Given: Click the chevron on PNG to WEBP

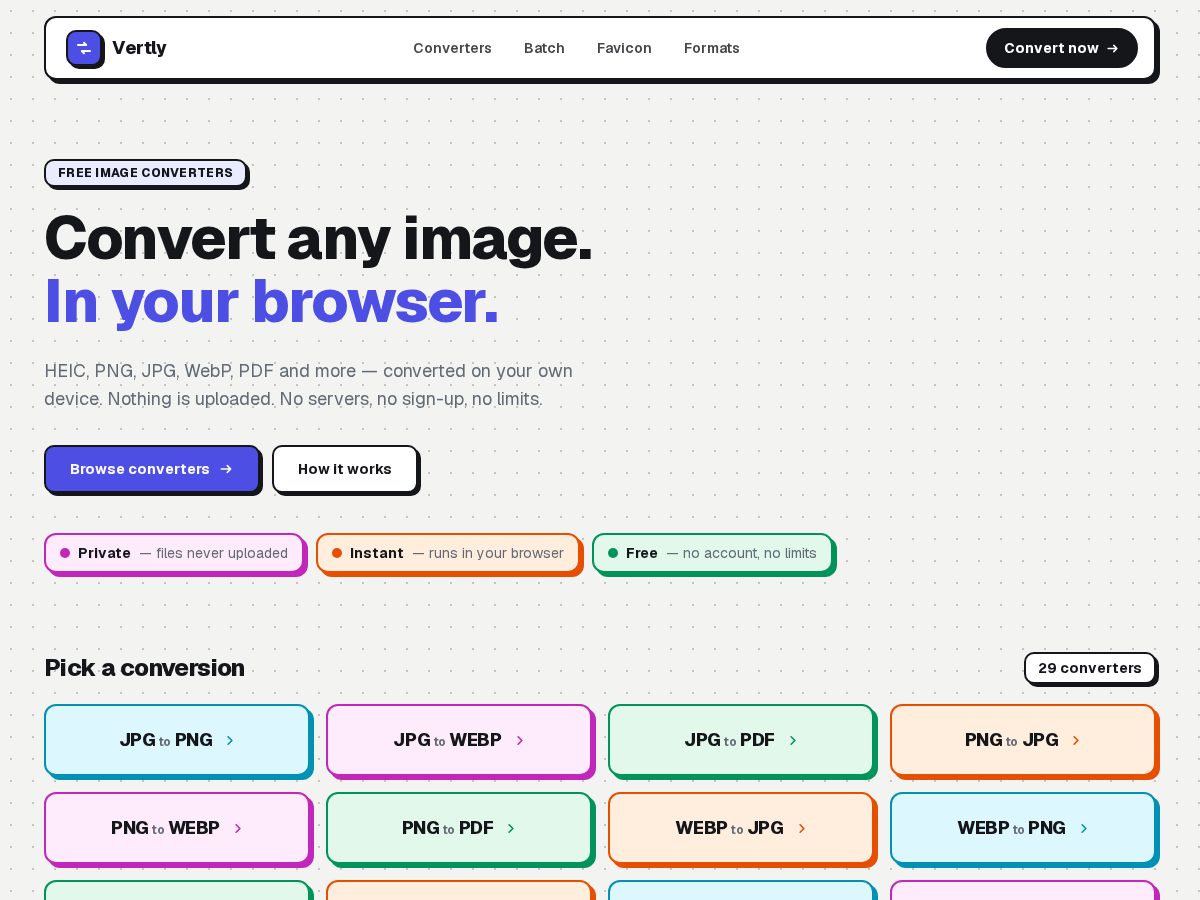Looking at the screenshot, I should pyautogui.click(x=238, y=828).
